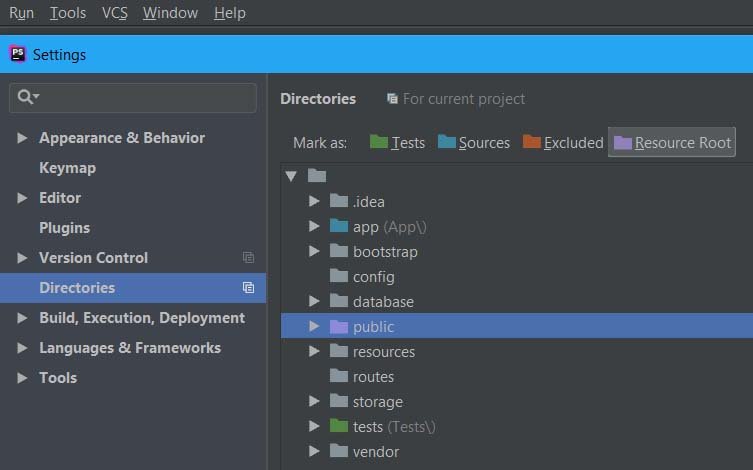Mark directory as Excluded
753x470 pixels.
click(562, 142)
